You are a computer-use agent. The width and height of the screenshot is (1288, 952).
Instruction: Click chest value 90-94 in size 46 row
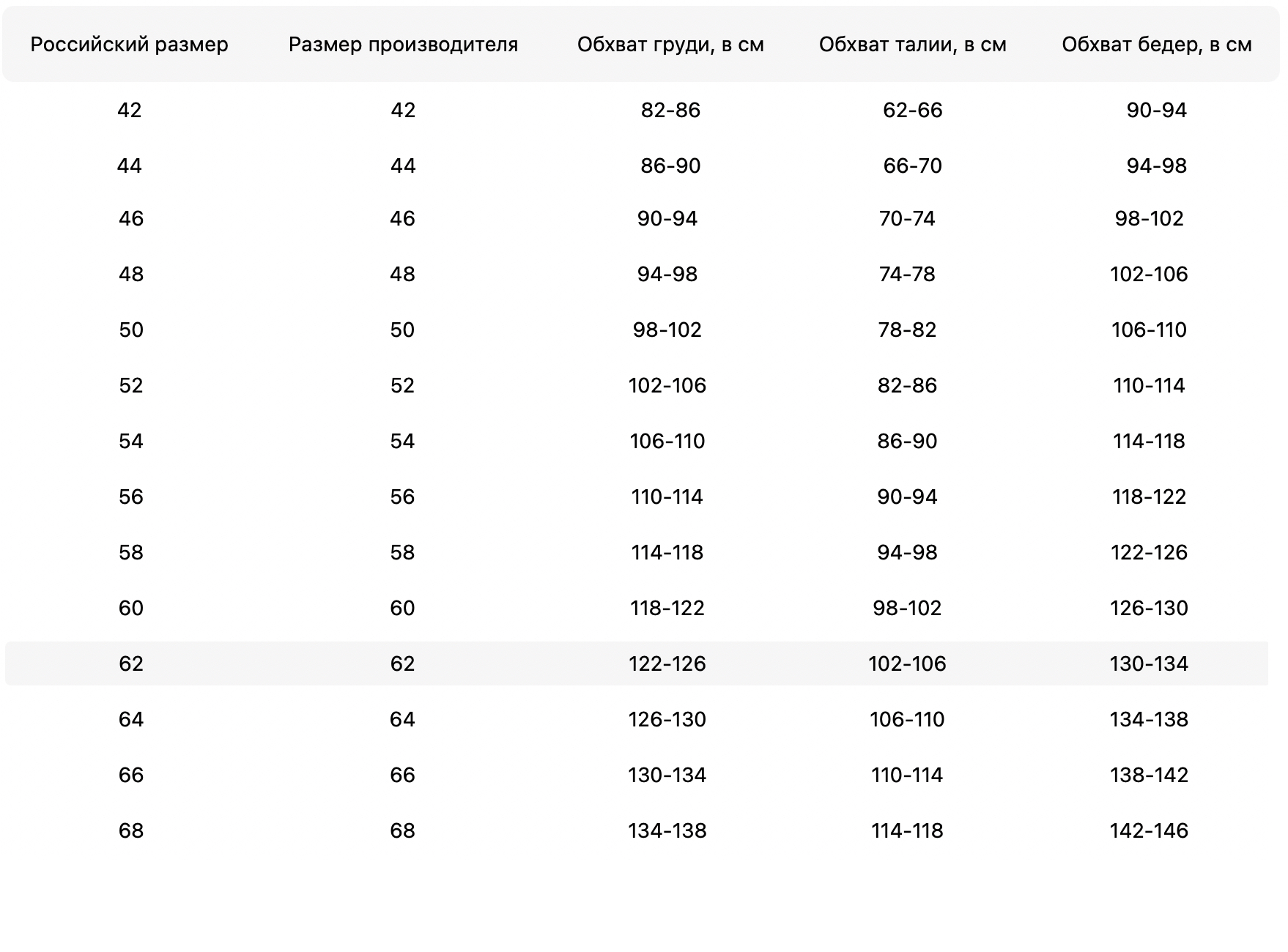667,218
